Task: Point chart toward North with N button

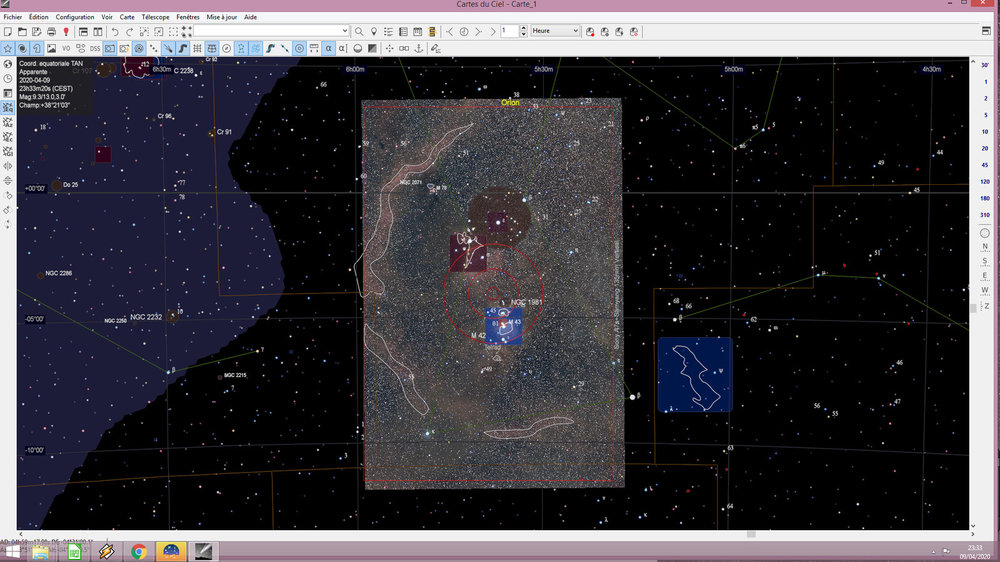Action: [x=985, y=246]
